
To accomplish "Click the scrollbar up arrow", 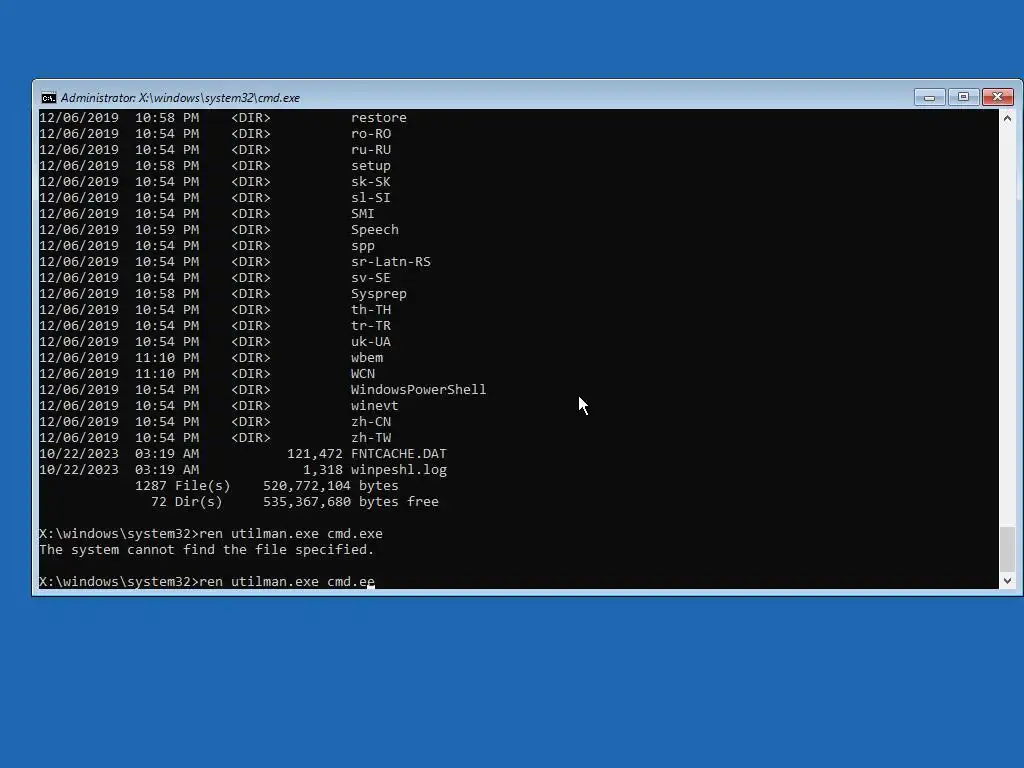I will click(x=1007, y=118).
